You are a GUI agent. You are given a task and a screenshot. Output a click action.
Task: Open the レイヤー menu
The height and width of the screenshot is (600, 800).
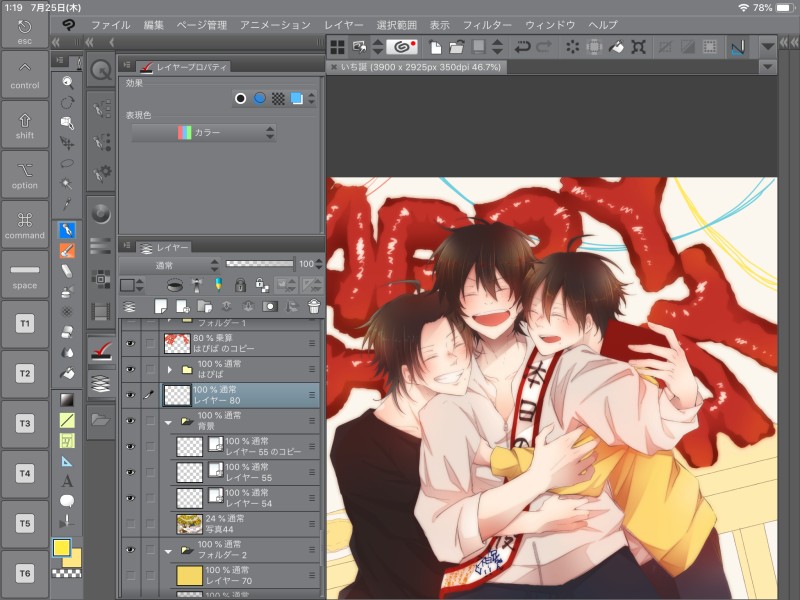344,24
